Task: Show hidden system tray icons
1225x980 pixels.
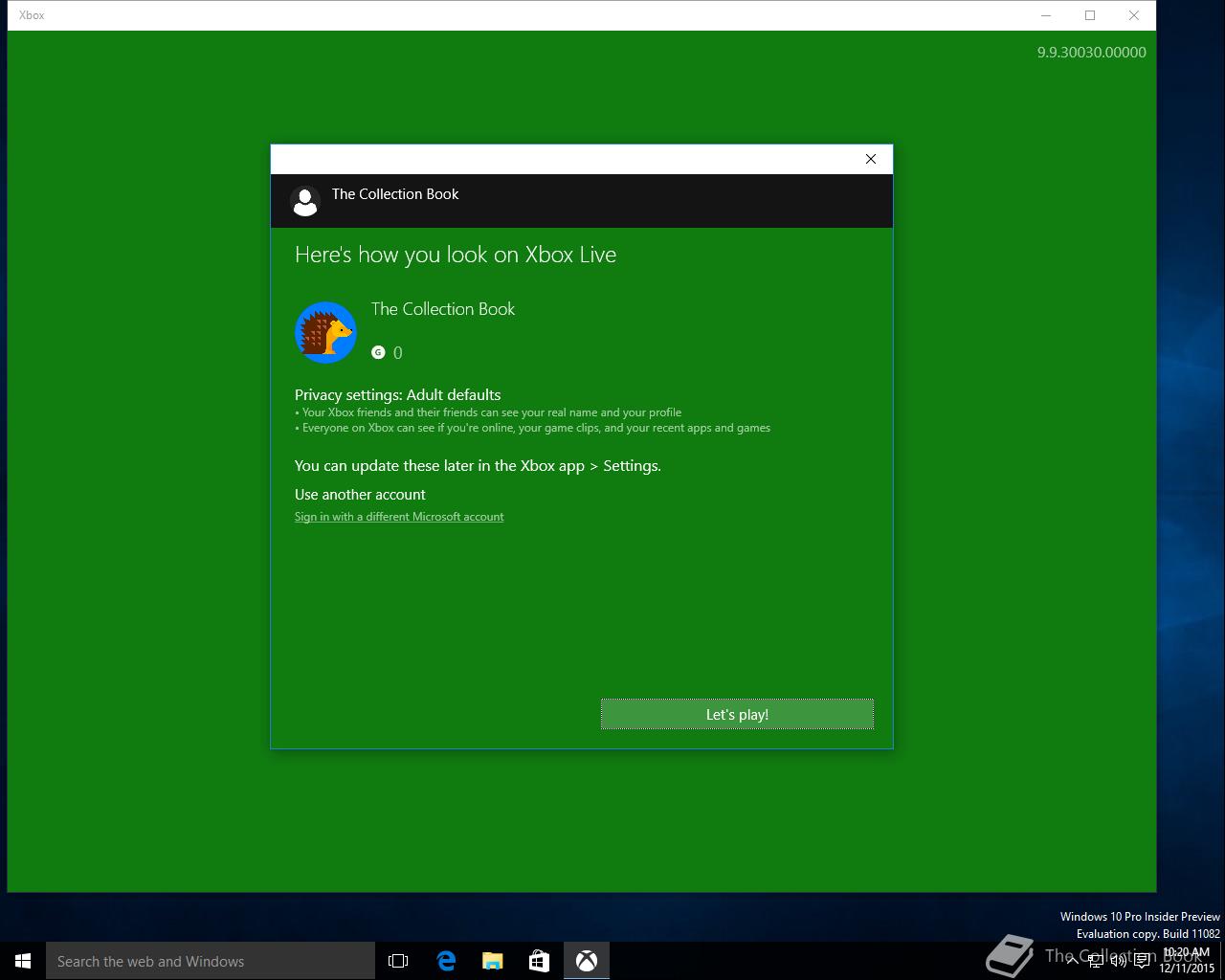Action: pos(1072,961)
